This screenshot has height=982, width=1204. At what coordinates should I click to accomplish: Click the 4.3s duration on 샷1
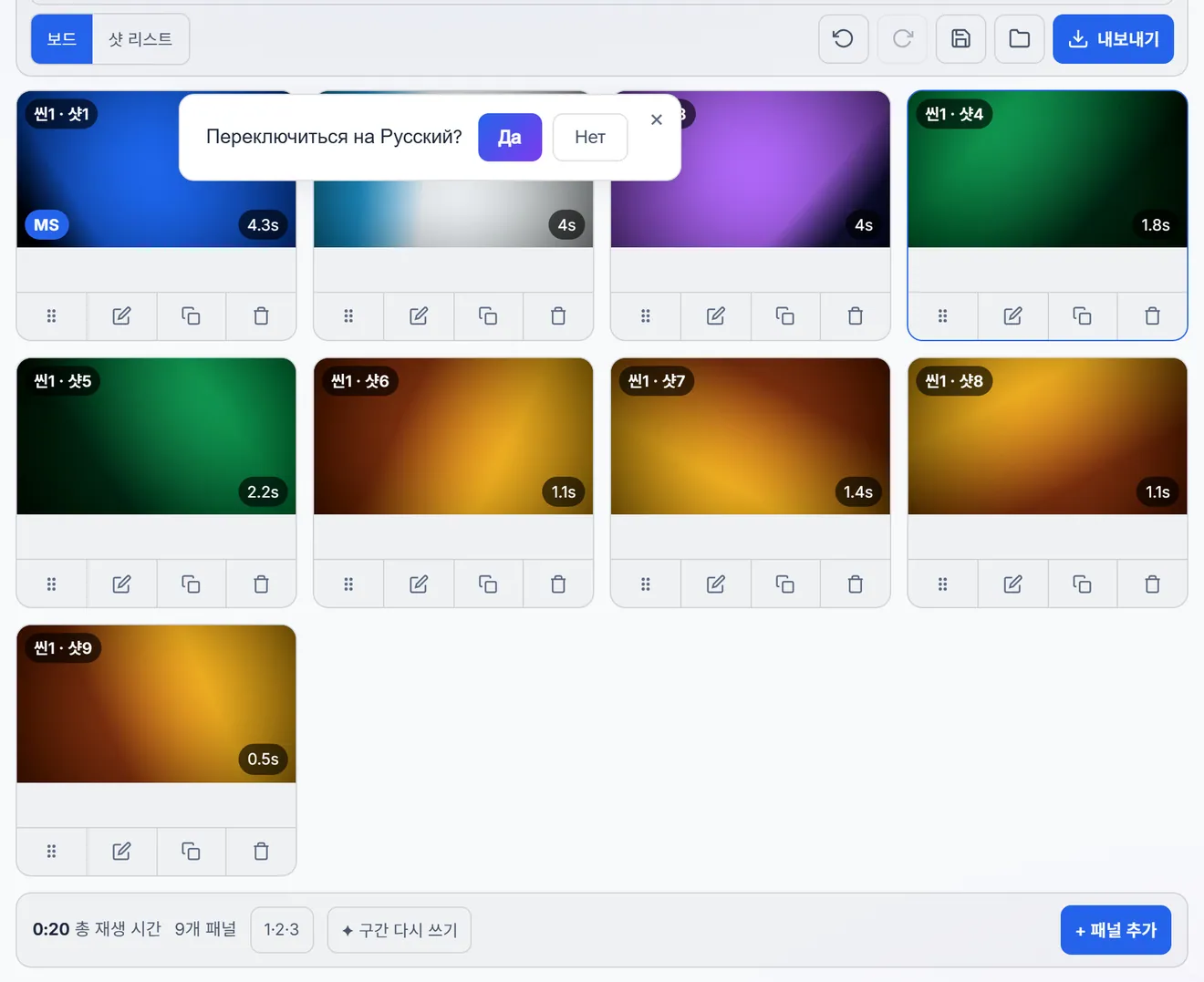263,225
